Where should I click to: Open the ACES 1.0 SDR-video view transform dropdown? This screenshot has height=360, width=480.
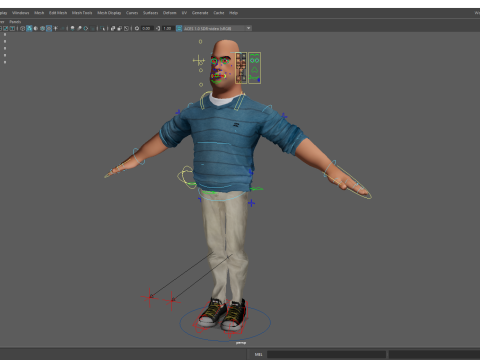pos(218,28)
